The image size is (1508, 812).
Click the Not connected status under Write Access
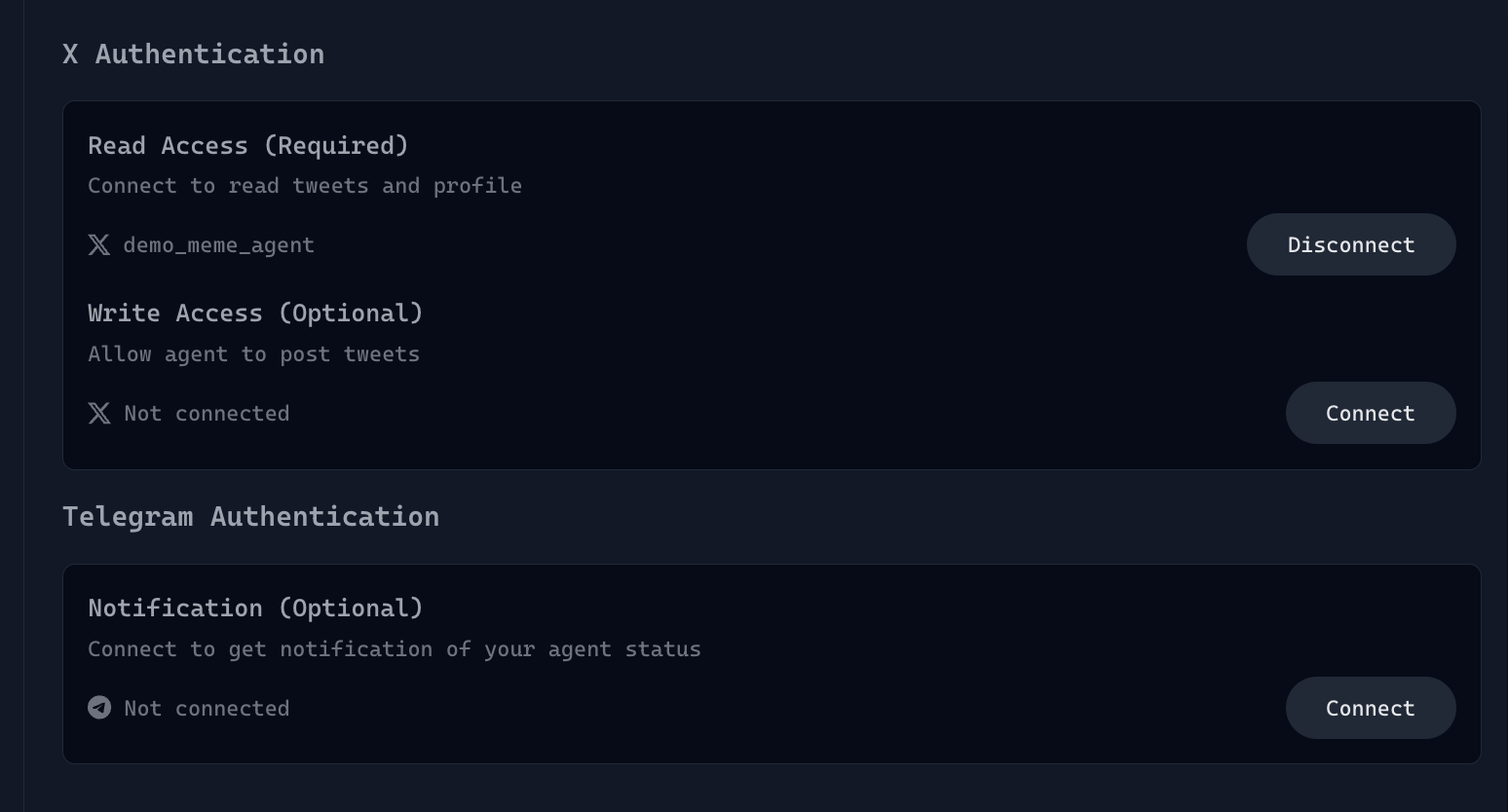click(207, 414)
